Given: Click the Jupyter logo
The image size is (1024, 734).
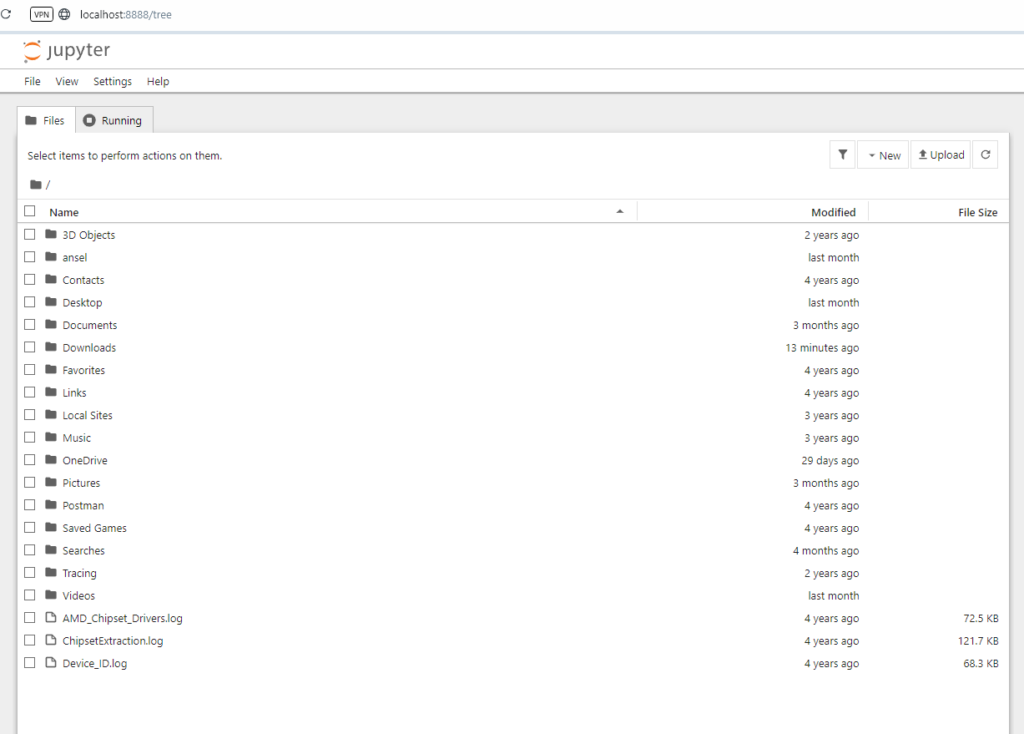Looking at the screenshot, I should (67, 51).
